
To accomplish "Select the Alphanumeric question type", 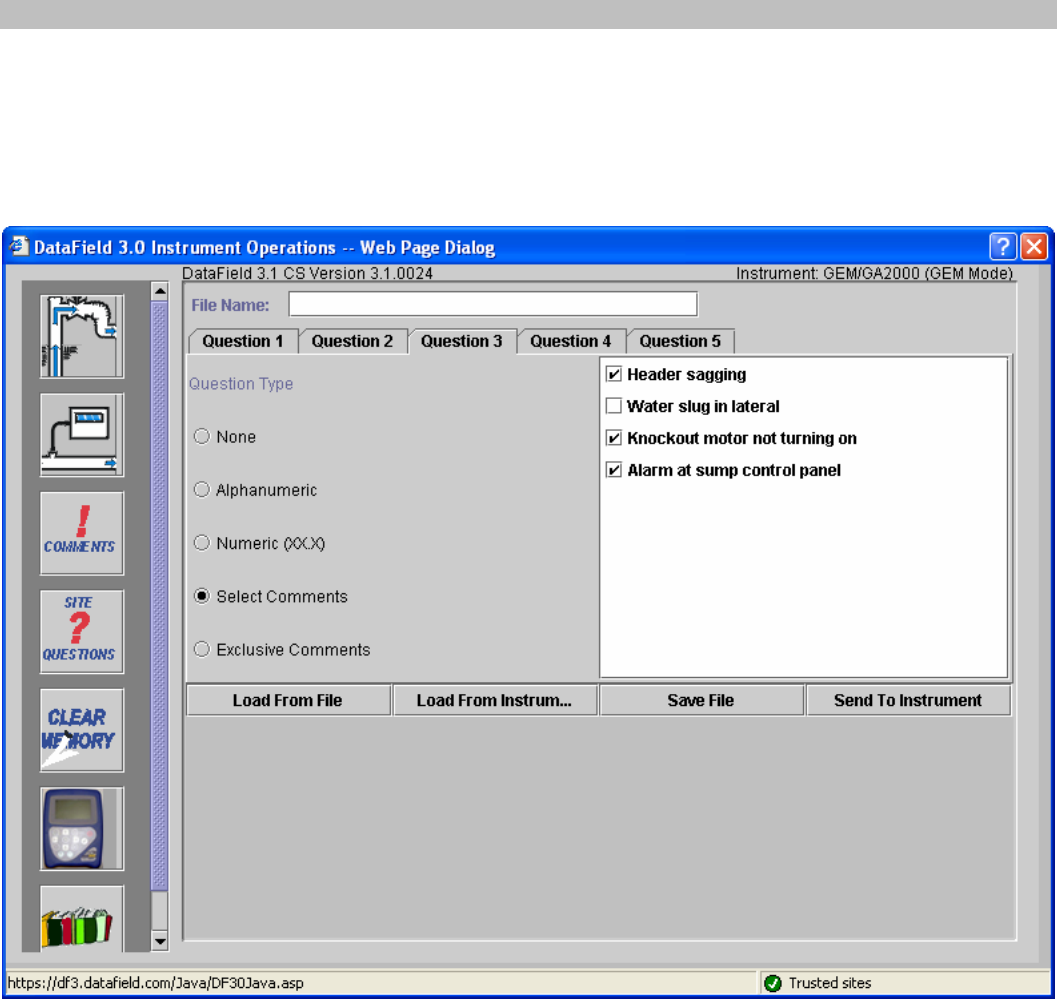I will 202,490.
